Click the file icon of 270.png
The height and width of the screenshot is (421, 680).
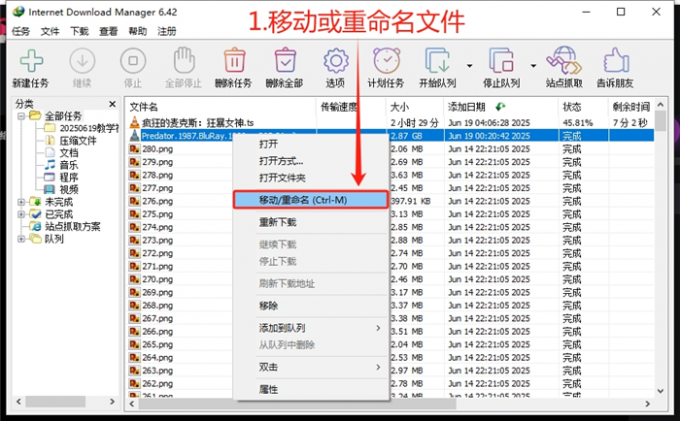point(134,279)
